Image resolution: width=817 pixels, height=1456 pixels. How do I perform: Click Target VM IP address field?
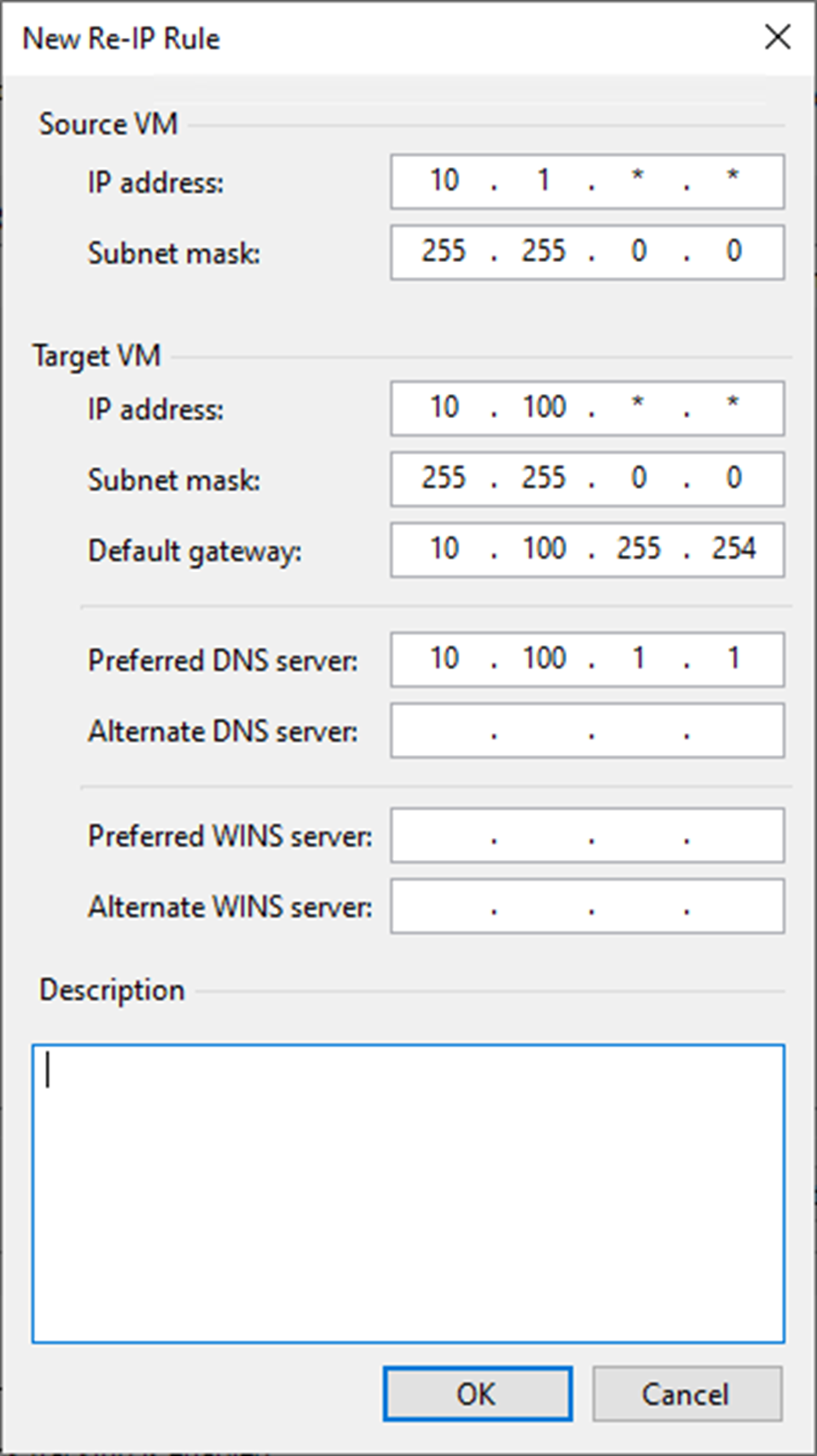(587, 408)
